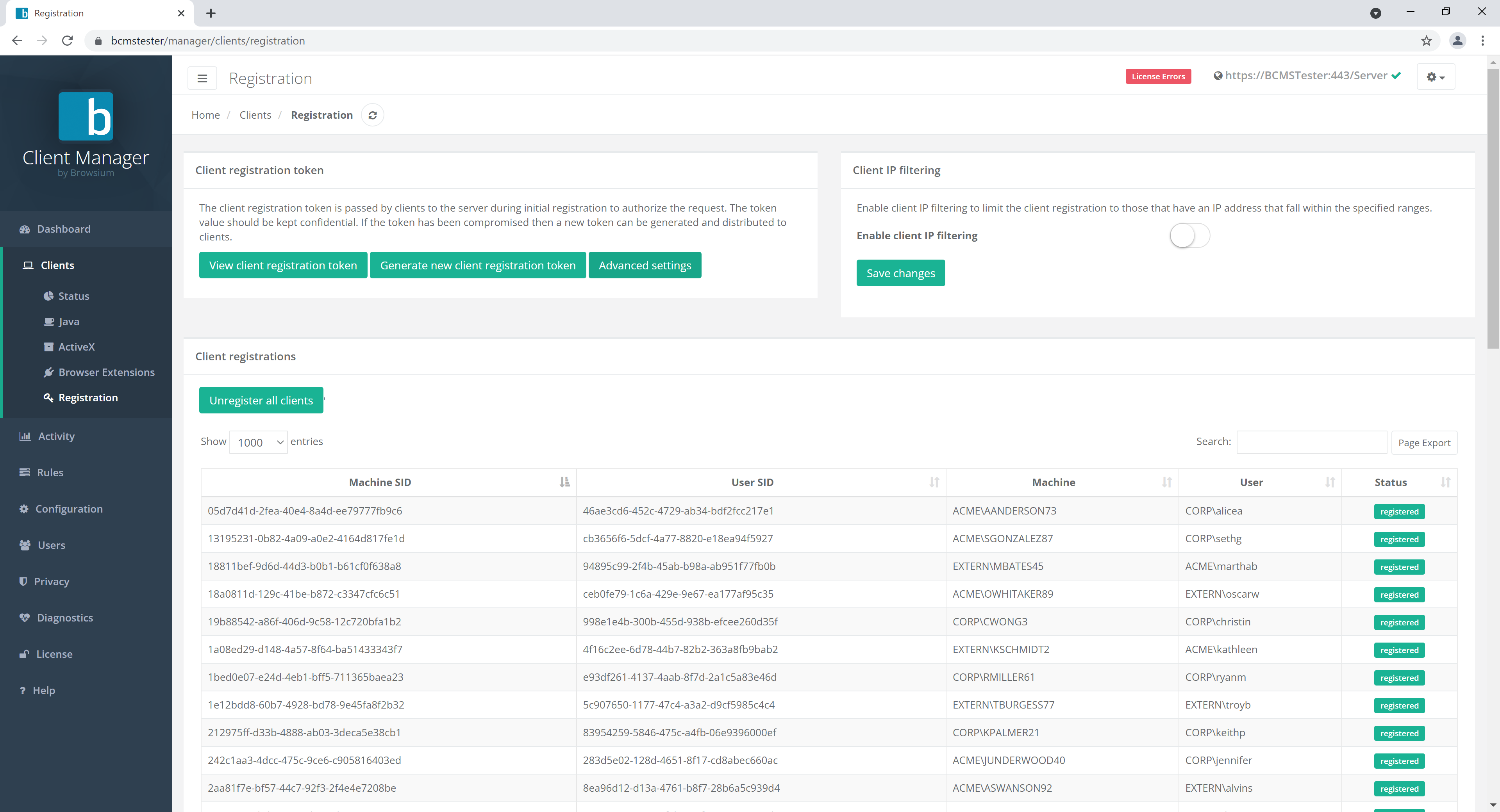
Task: Select the Browser Extensions wrench icon
Action: coord(49,372)
